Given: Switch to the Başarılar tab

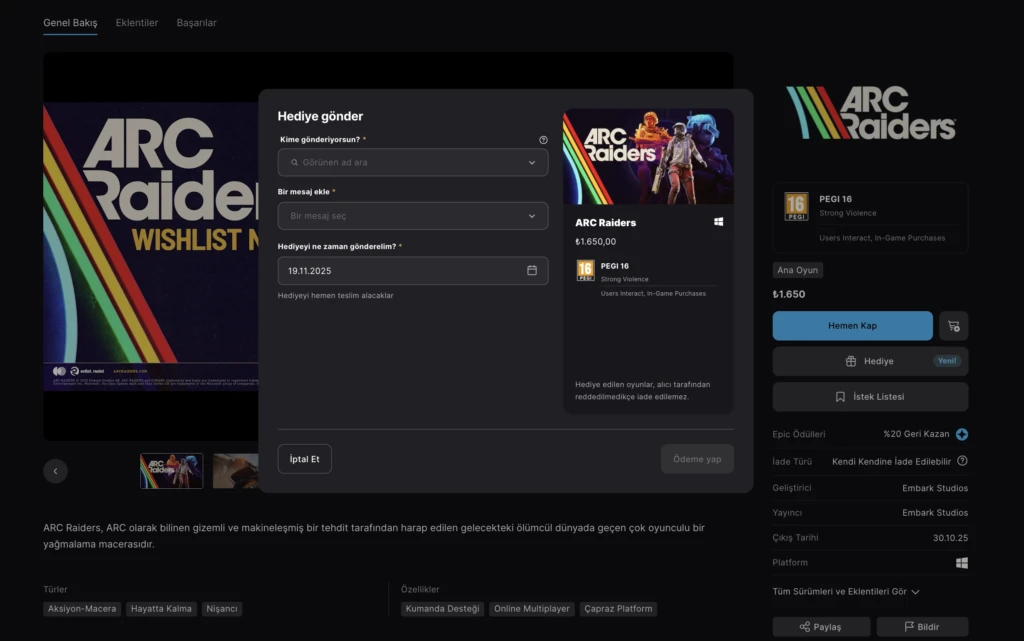Looking at the screenshot, I should (196, 22).
